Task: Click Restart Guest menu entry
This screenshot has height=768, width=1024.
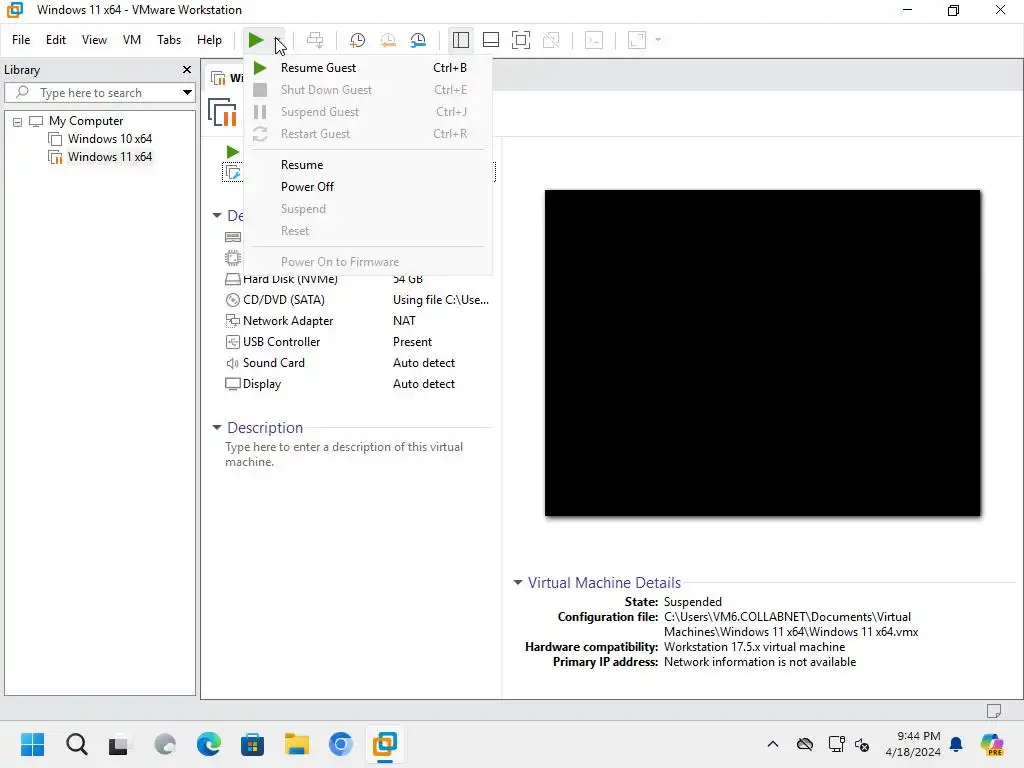Action: pyautogui.click(x=368, y=134)
